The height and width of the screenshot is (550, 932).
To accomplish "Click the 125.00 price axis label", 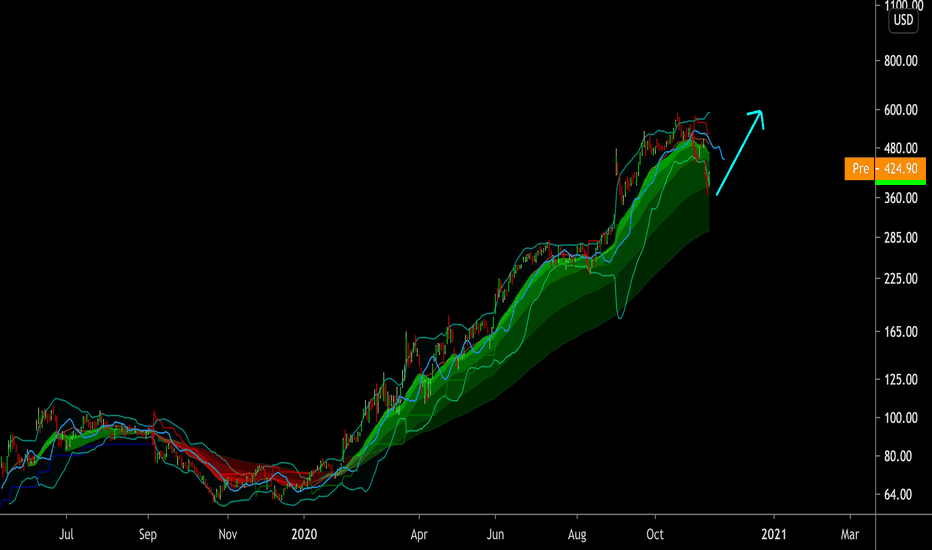I will [x=900, y=379].
